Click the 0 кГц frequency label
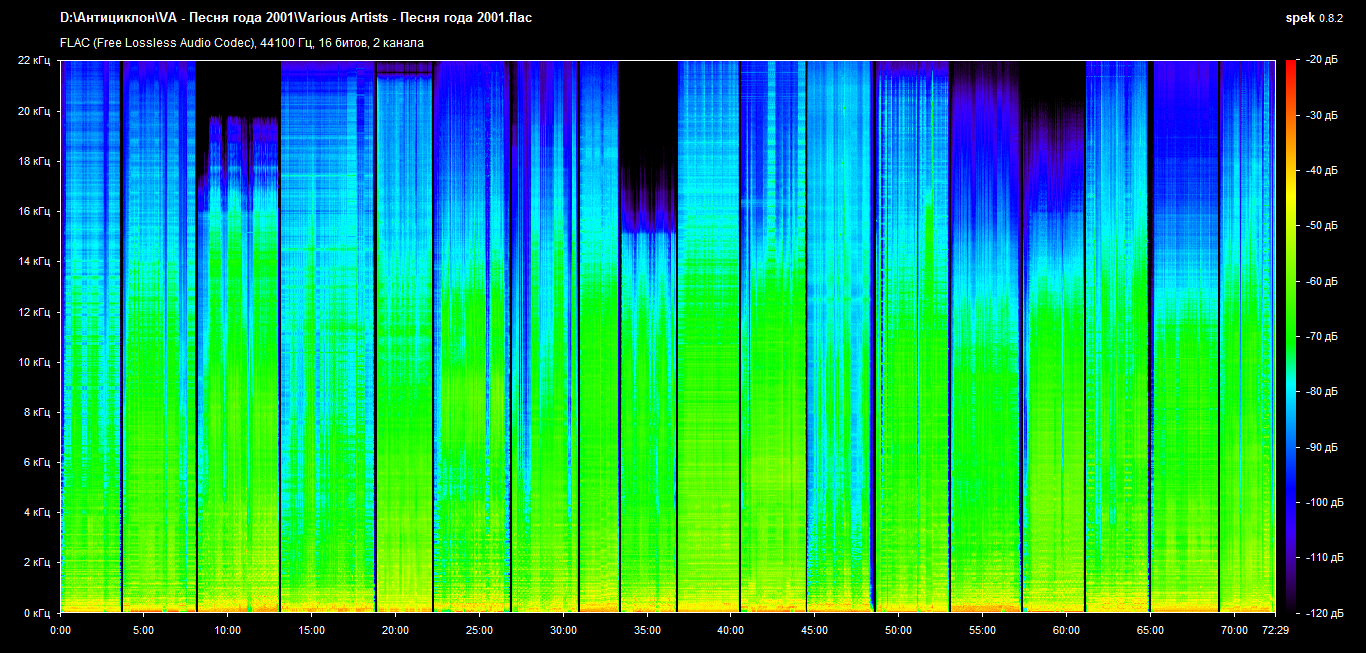Image resolution: width=1366 pixels, height=653 pixels. (39, 612)
